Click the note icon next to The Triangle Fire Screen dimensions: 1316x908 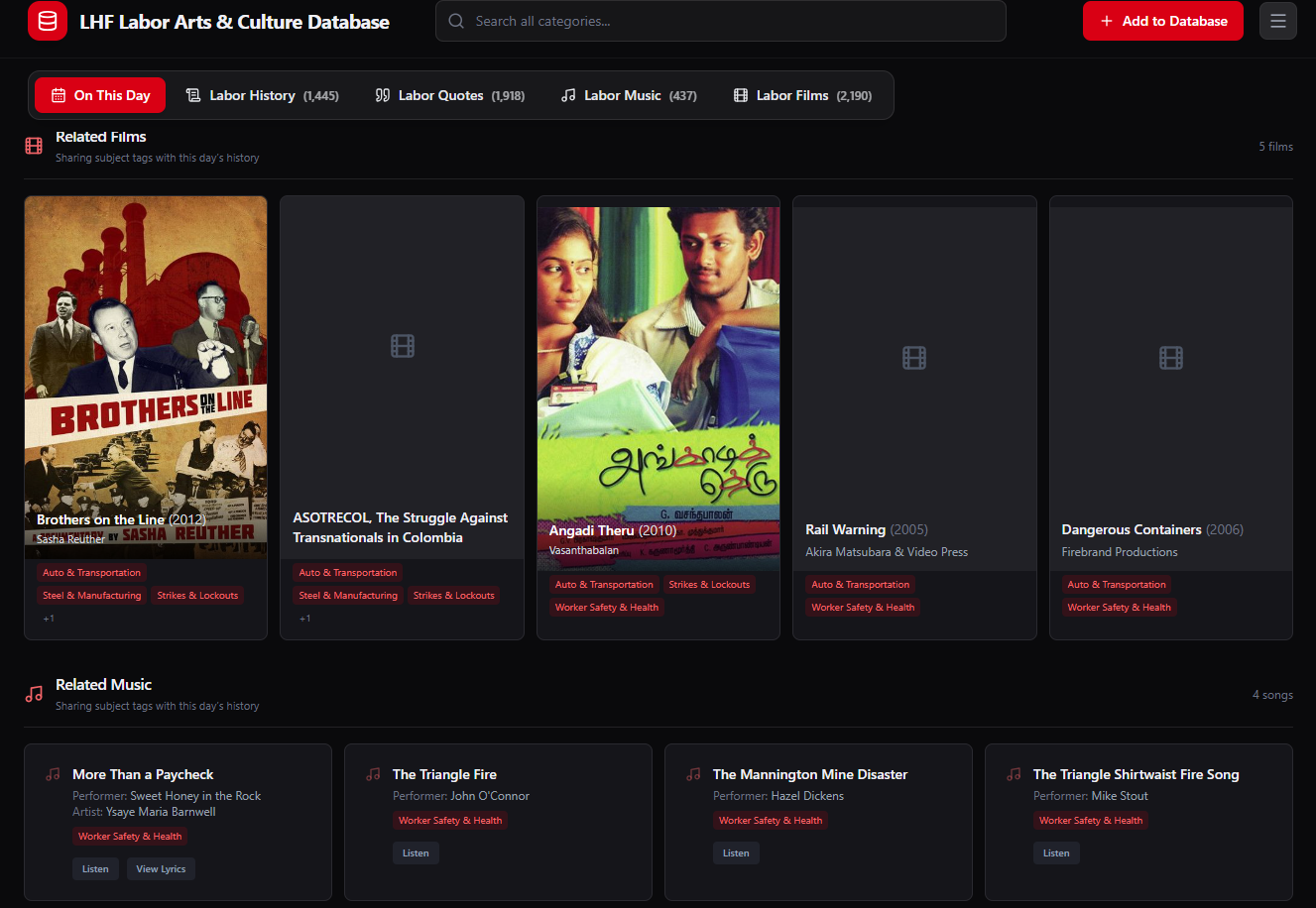(x=373, y=774)
